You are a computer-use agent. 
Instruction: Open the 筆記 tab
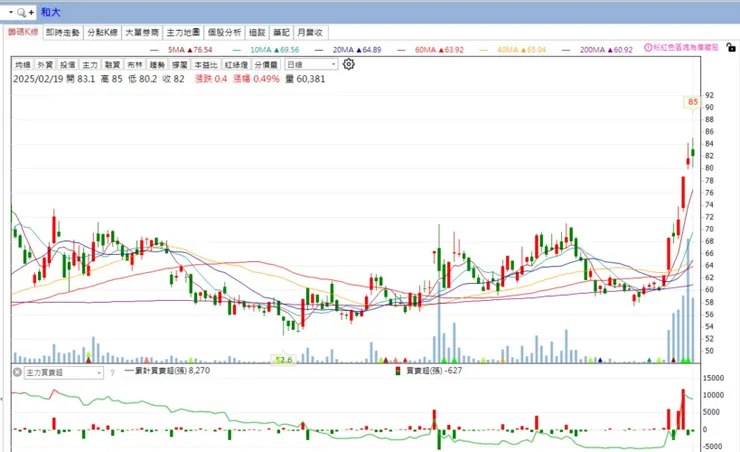(x=281, y=33)
